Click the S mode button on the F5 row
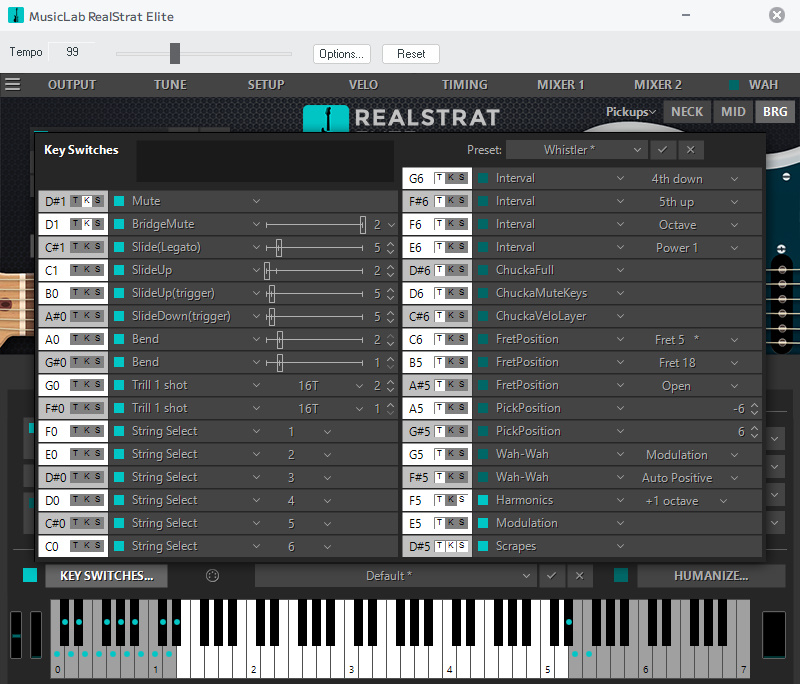 pos(461,500)
